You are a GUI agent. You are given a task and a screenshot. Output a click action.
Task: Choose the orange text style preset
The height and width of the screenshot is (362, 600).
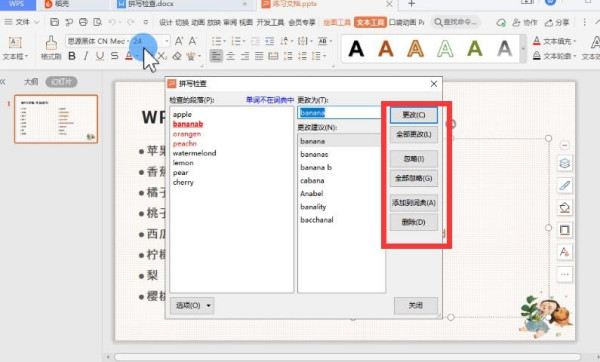tap(386, 49)
